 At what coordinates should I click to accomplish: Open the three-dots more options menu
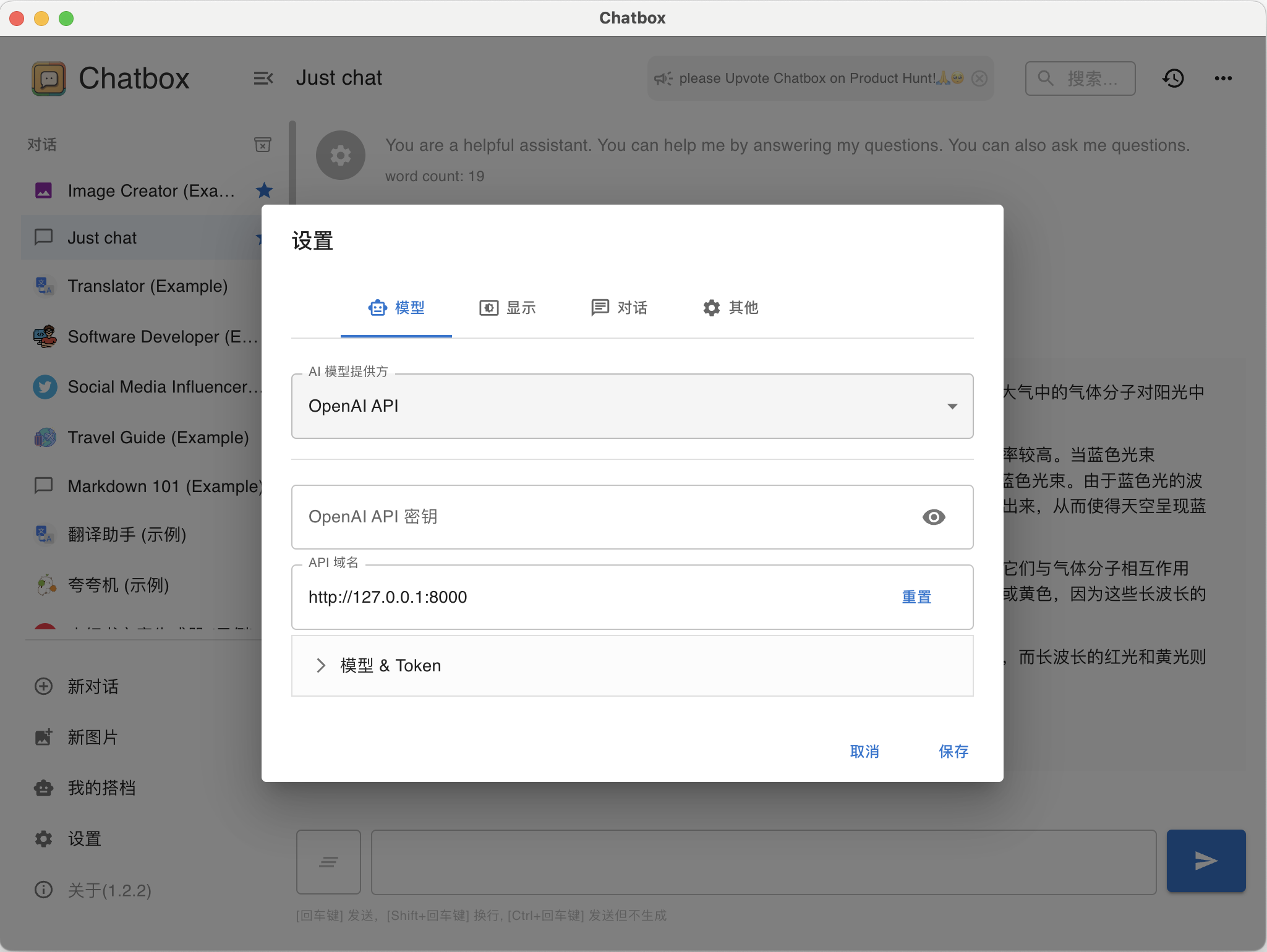tap(1222, 79)
